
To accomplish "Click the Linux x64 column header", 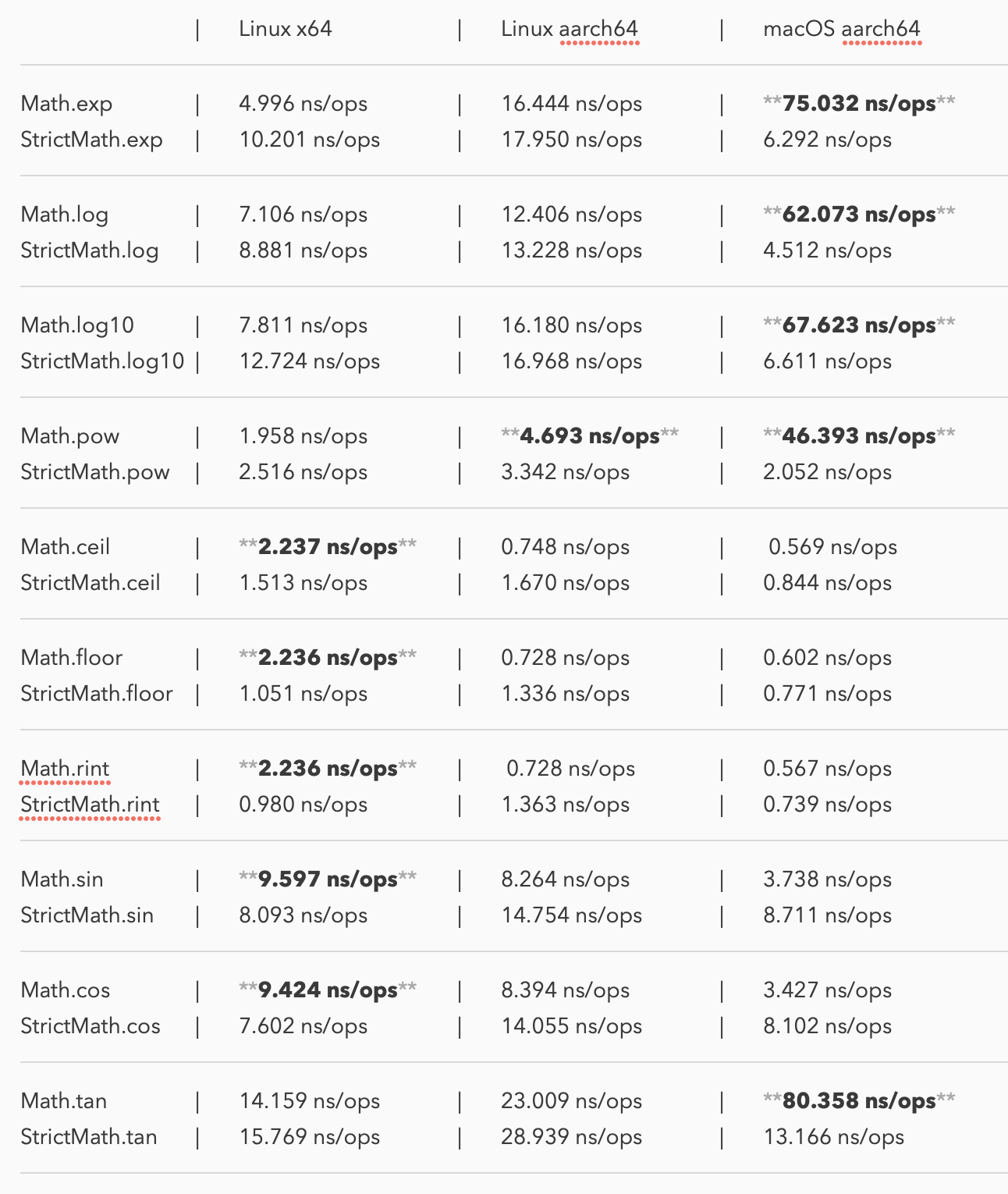I will pyautogui.click(x=286, y=30).
